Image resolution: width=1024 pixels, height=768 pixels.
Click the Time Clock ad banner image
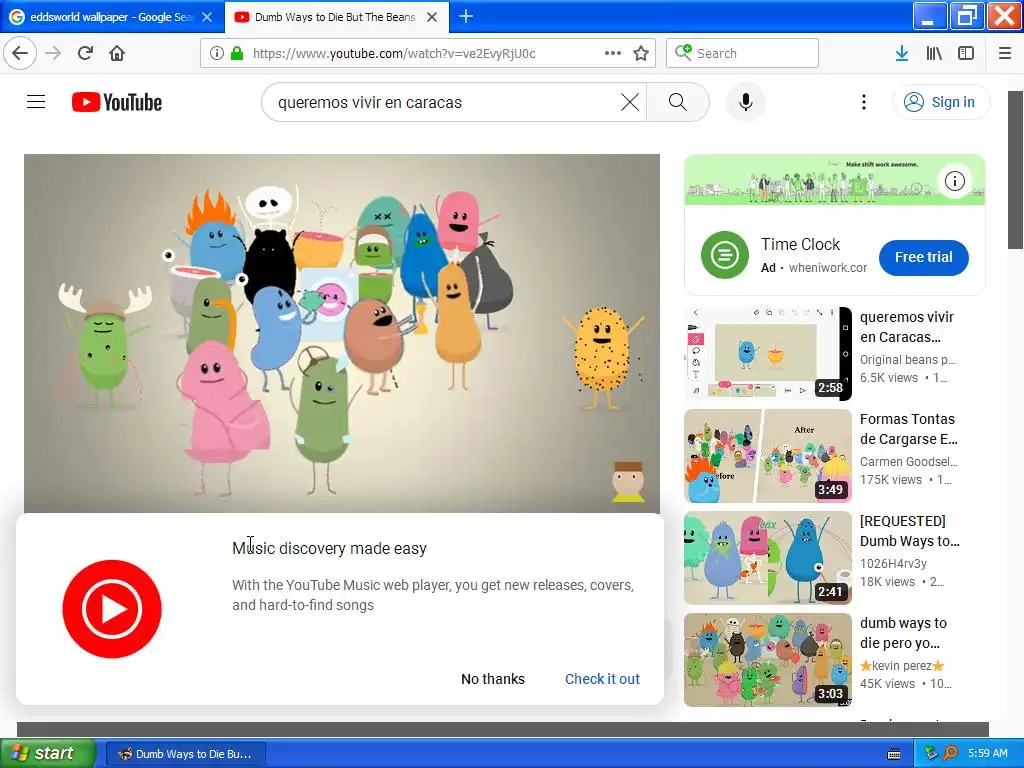click(x=834, y=180)
